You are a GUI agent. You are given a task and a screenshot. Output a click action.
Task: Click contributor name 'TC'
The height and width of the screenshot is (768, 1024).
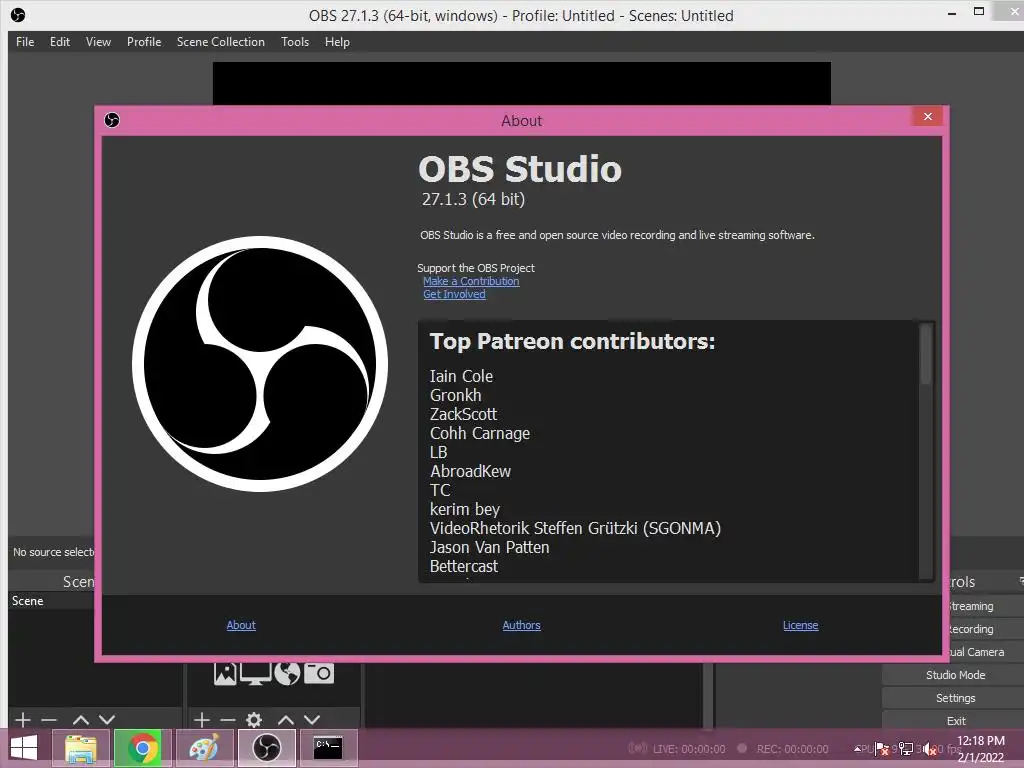(440, 490)
